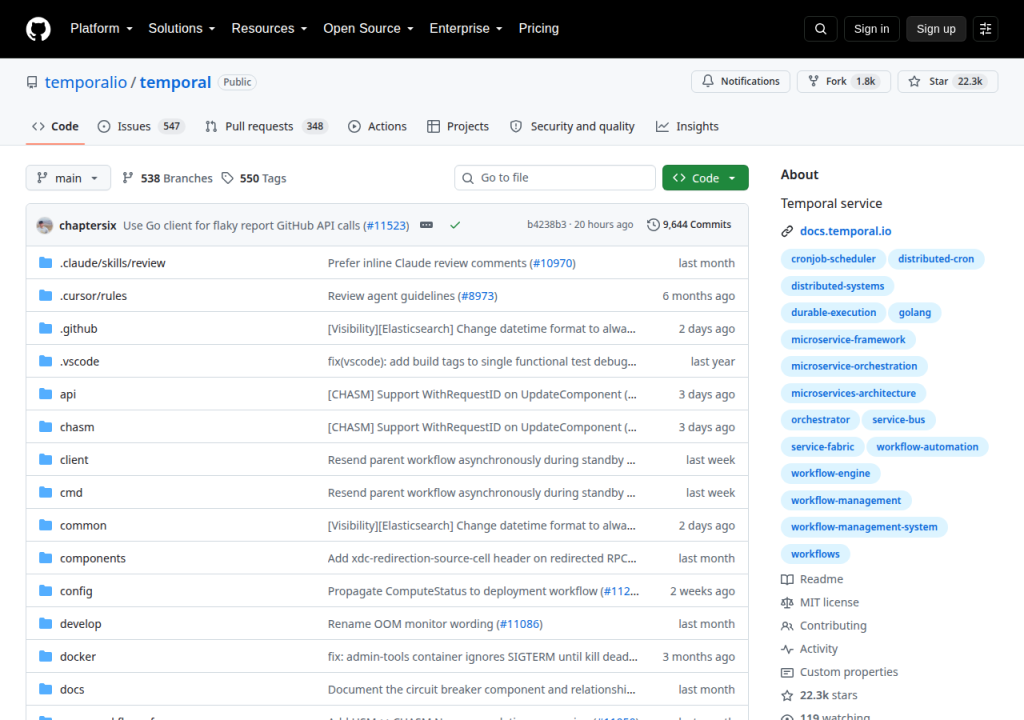Image resolution: width=1024 pixels, height=720 pixels.
Task: Click chaptersix avatar image
Action: pos(45,225)
